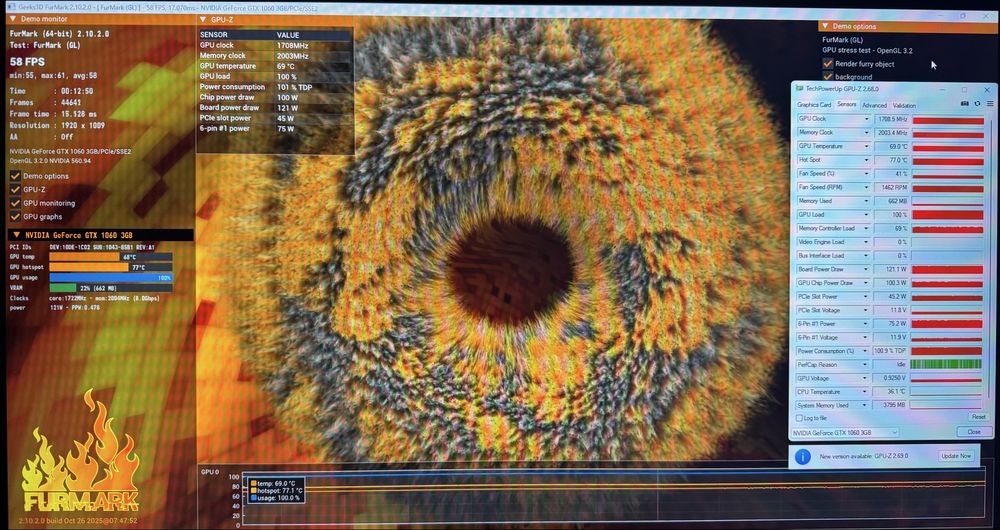Collapse the NVIDIA GeForce GTX 1060 3GB section

click(17, 235)
